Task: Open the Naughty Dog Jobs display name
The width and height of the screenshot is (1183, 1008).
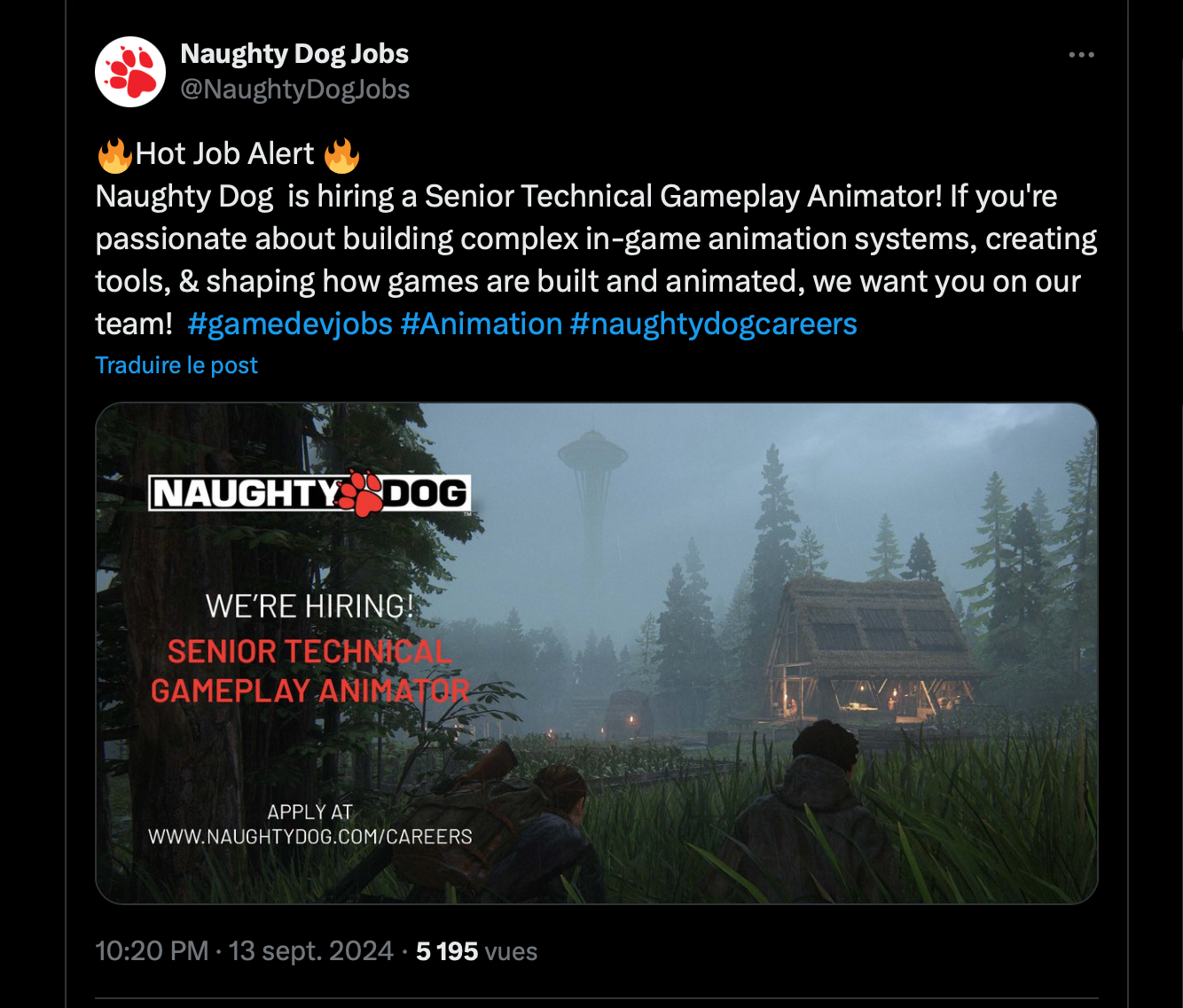Action: tap(294, 54)
